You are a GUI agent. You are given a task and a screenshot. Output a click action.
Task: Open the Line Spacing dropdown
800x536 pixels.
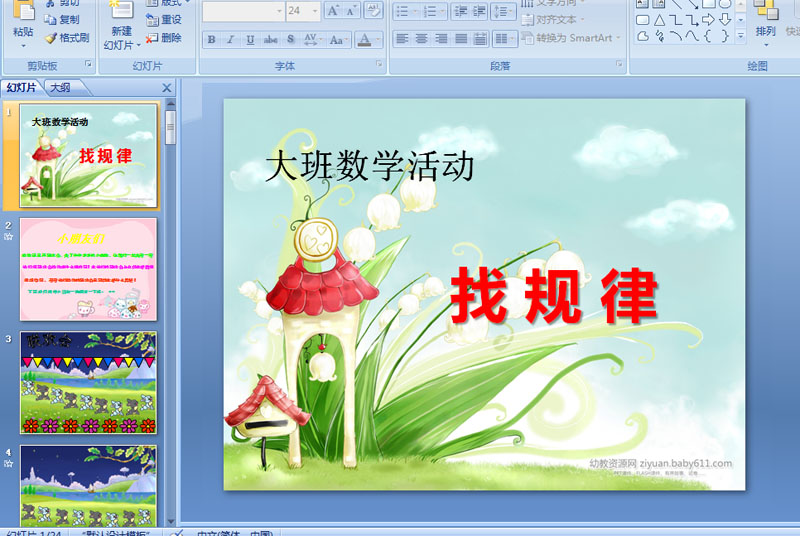point(503,11)
